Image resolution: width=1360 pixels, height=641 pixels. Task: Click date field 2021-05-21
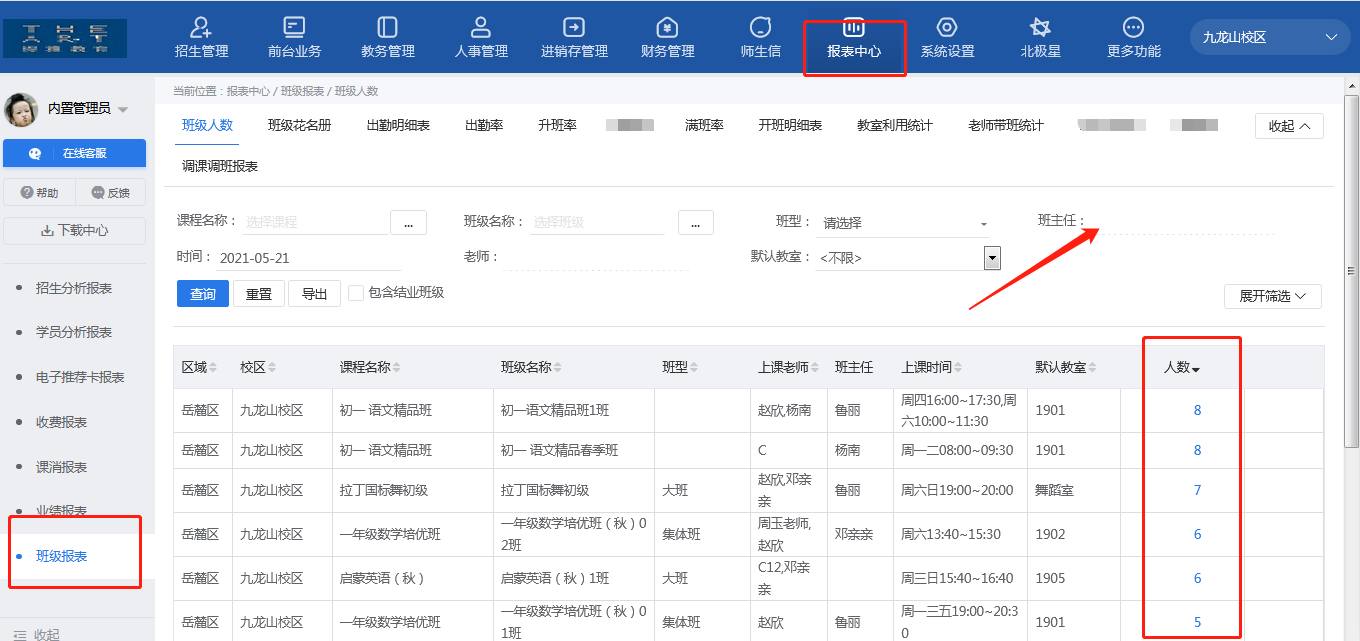tap(309, 258)
